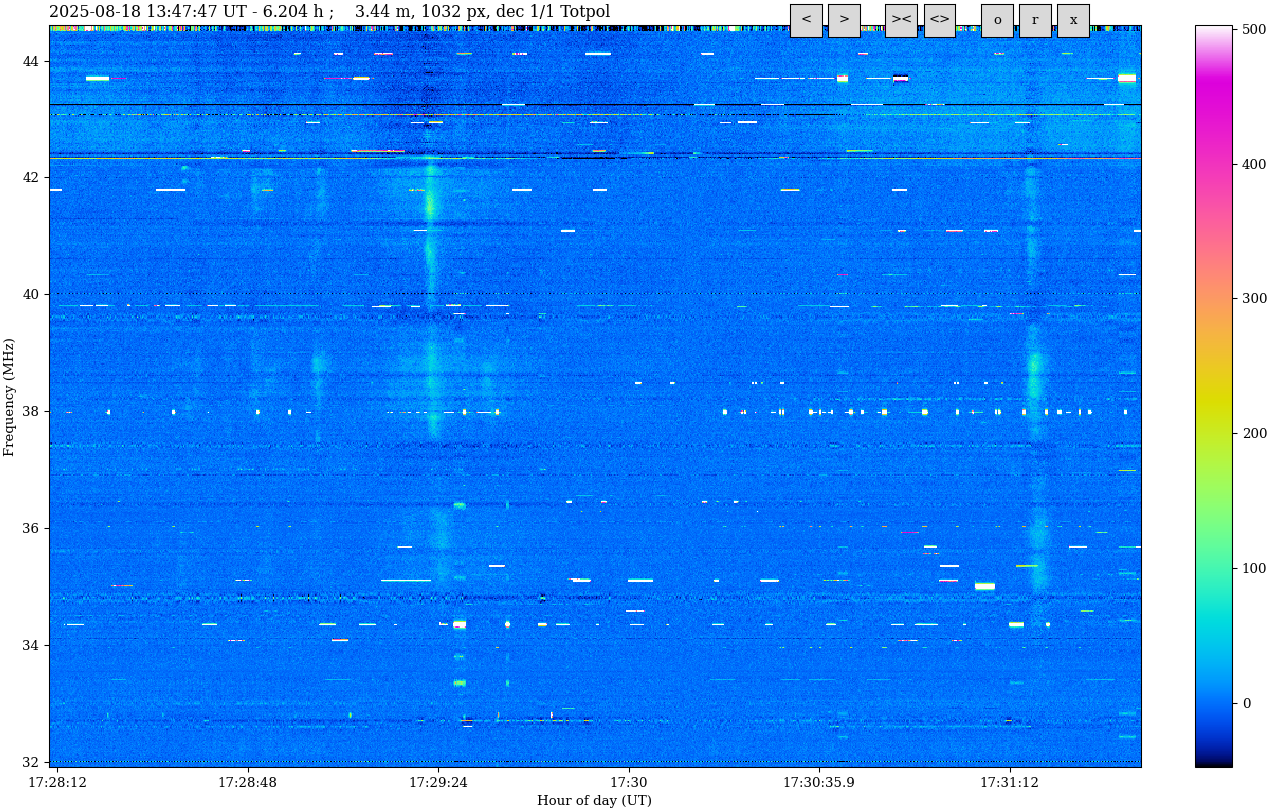The image size is (1274, 812).
Task: Click the colorbar's 500 tick label
Action: [x=1253, y=30]
